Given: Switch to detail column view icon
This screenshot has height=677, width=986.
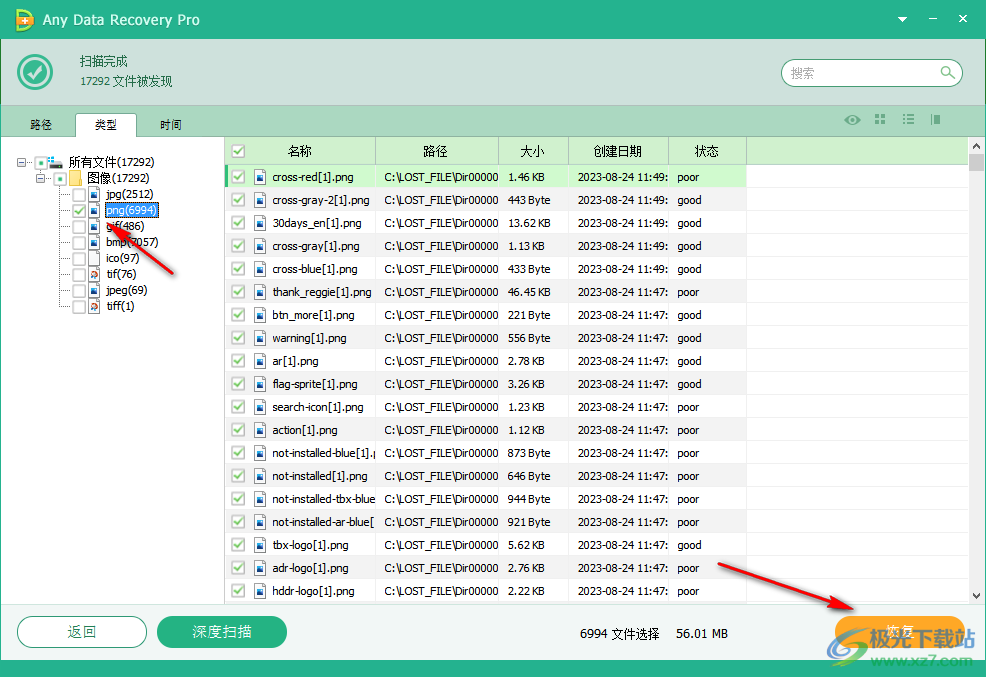Looking at the screenshot, I should point(936,119).
